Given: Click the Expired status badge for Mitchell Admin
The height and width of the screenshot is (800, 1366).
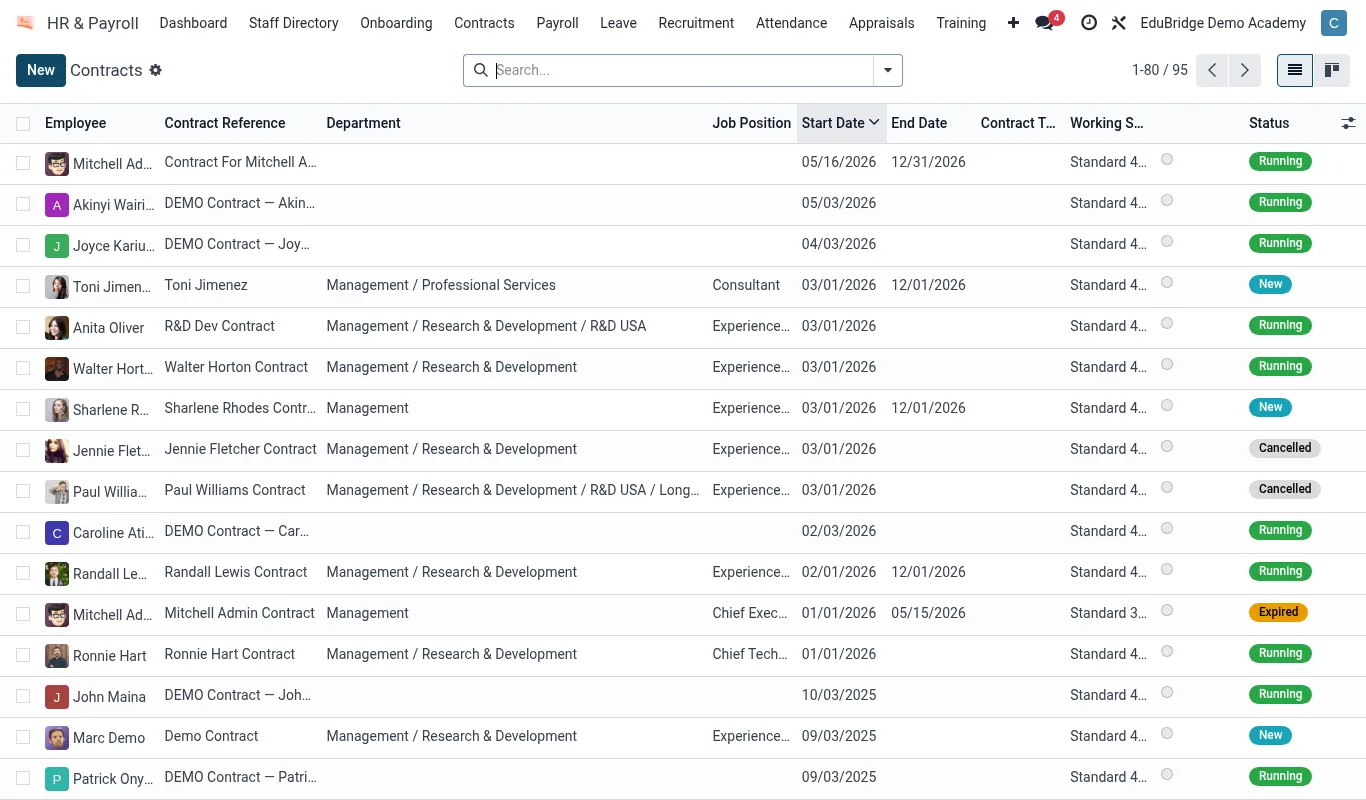Looking at the screenshot, I should 1278,612.
